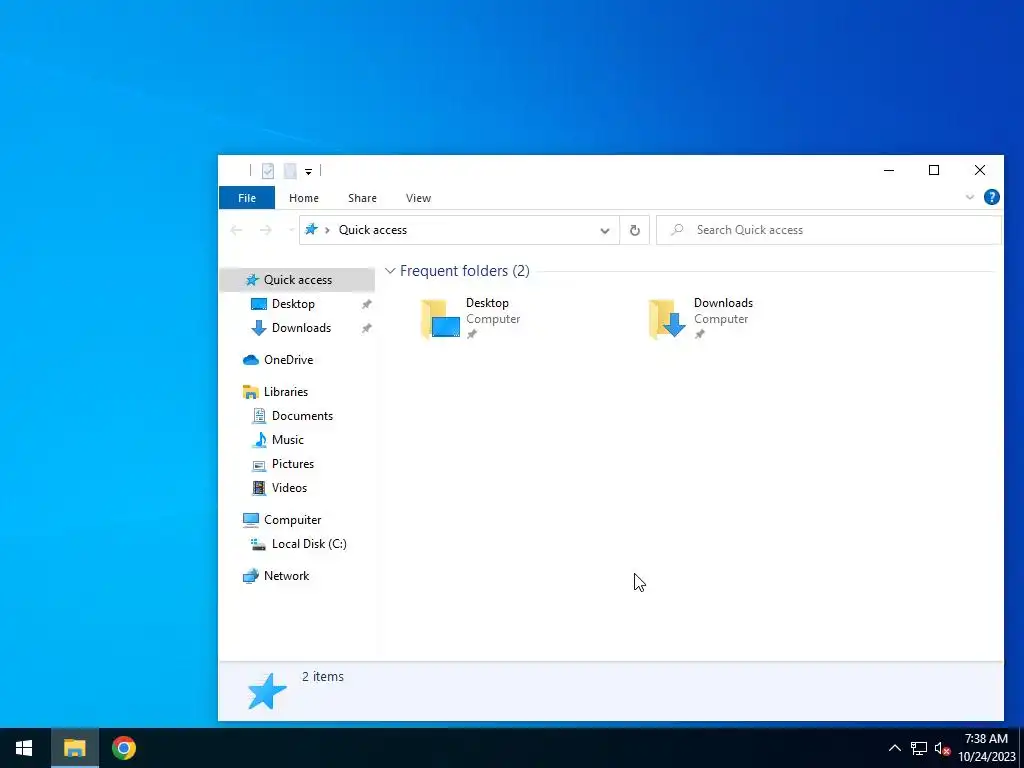The width and height of the screenshot is (1024, 768).
Task: Click the 2 items status text
Action: pos(323,677)
